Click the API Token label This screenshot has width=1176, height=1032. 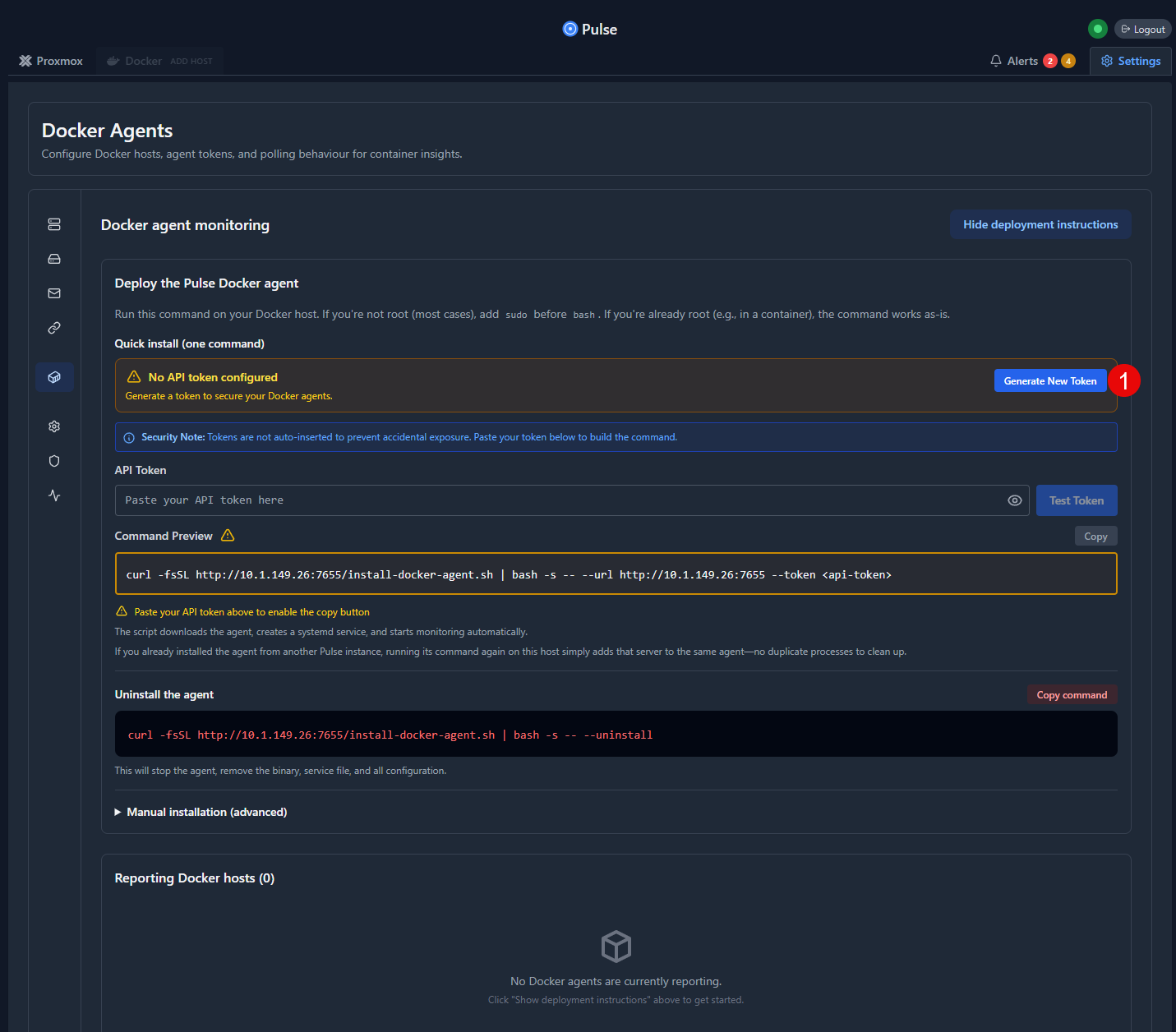pos(141,470)
